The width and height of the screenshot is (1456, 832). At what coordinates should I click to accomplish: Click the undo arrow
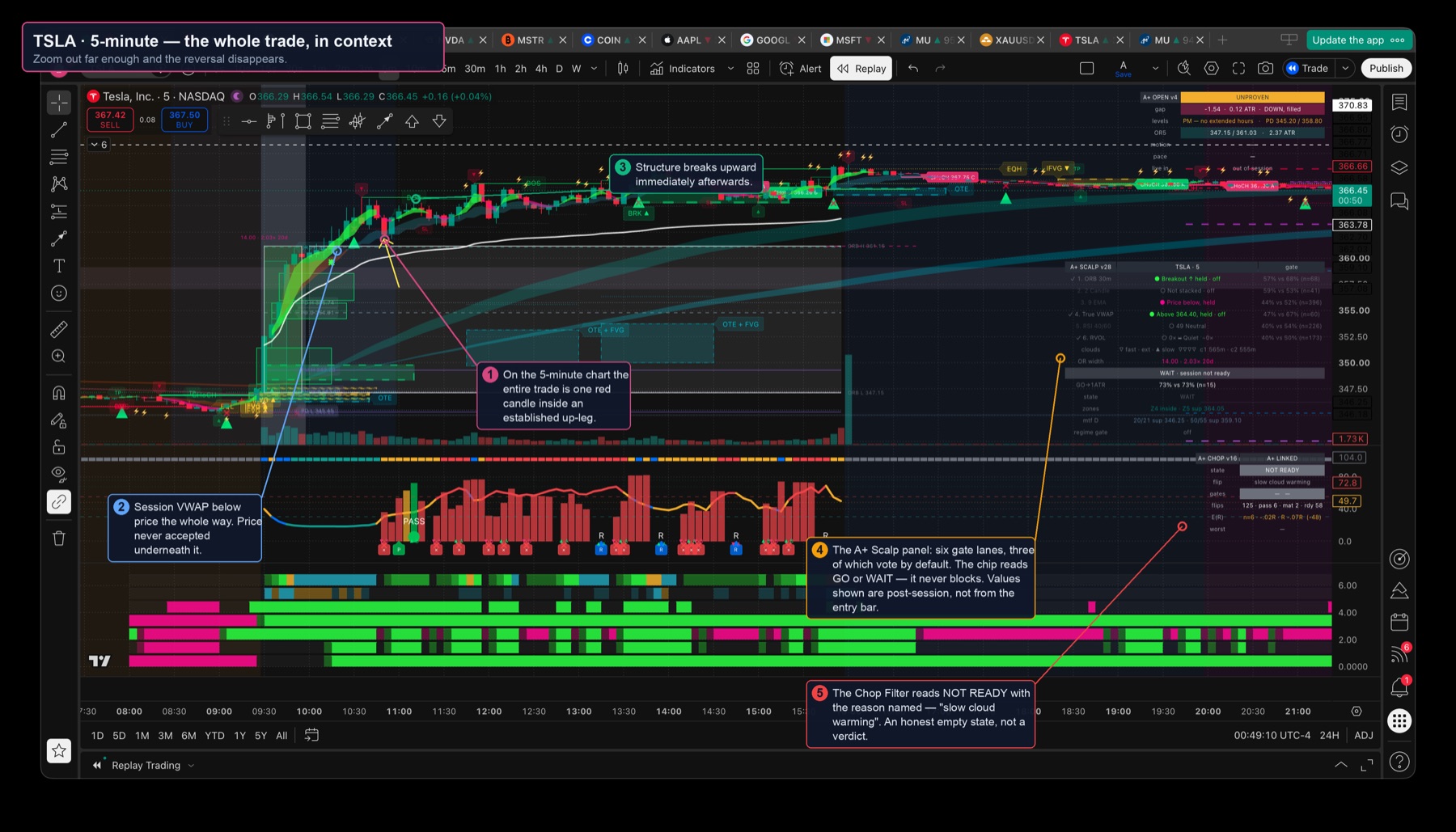[x=913, y=69]
